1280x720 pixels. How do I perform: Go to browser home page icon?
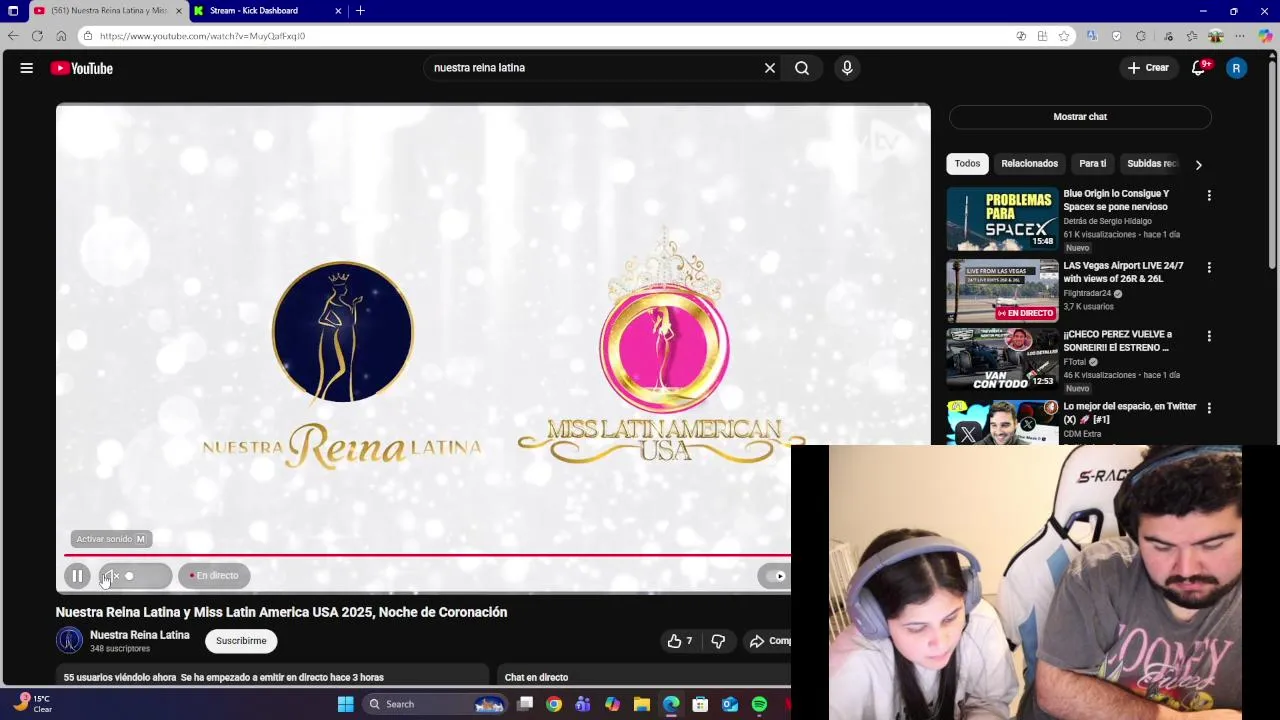pos(61,36)
